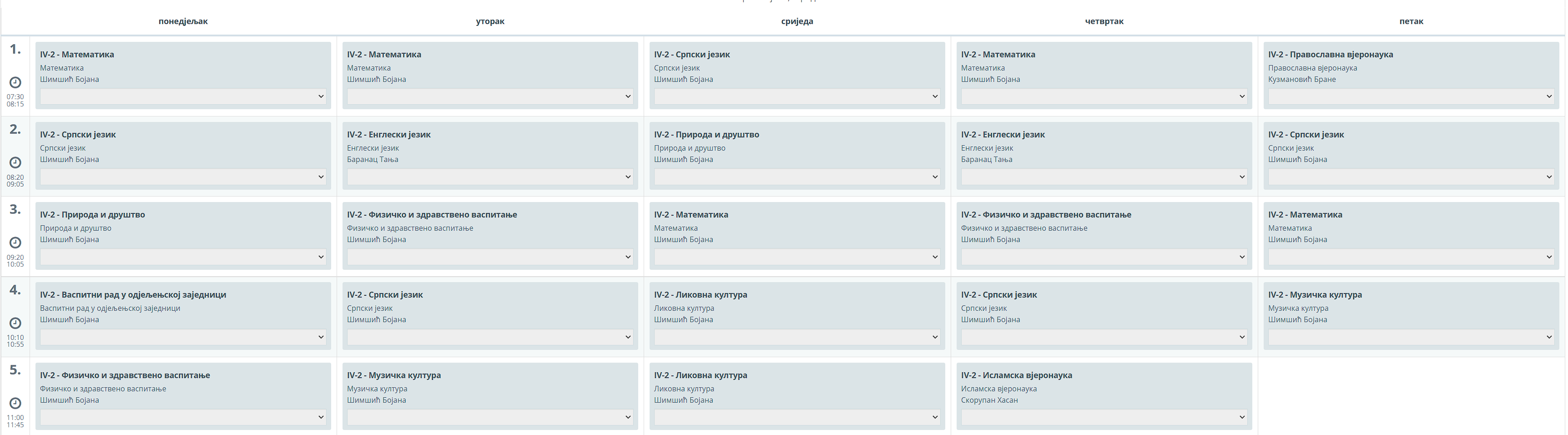Click the clock icon for period 3

point(15,243)
